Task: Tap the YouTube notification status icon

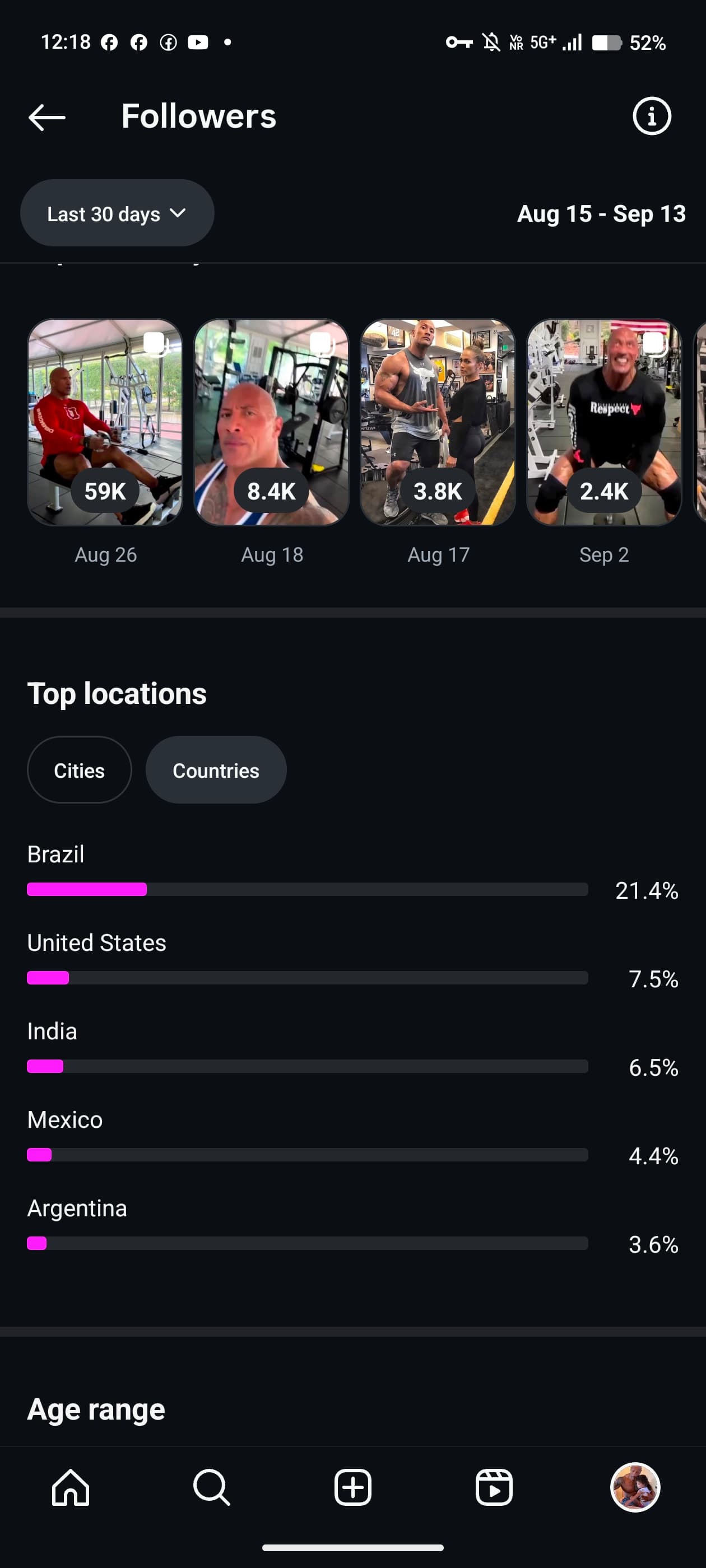Action: (x=198, y=42)
